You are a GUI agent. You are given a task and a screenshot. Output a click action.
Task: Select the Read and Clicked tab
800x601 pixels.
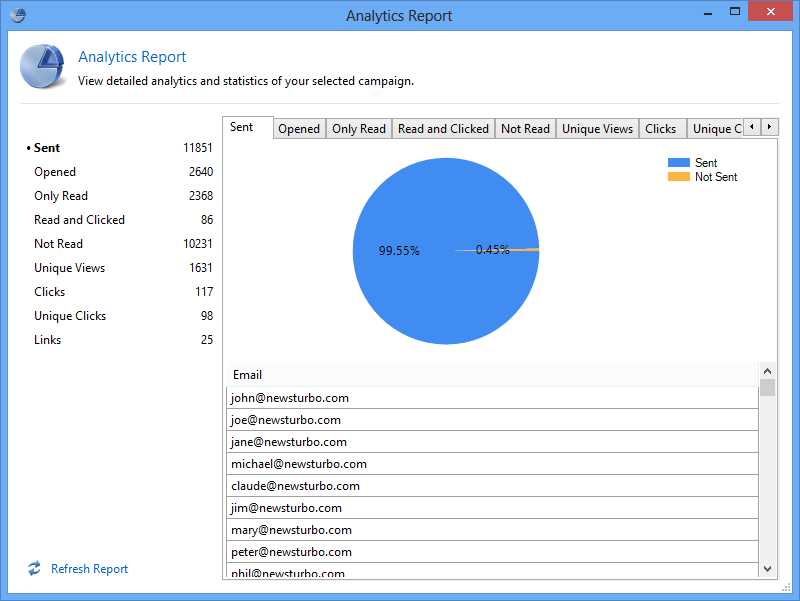[x=443, y=128]
